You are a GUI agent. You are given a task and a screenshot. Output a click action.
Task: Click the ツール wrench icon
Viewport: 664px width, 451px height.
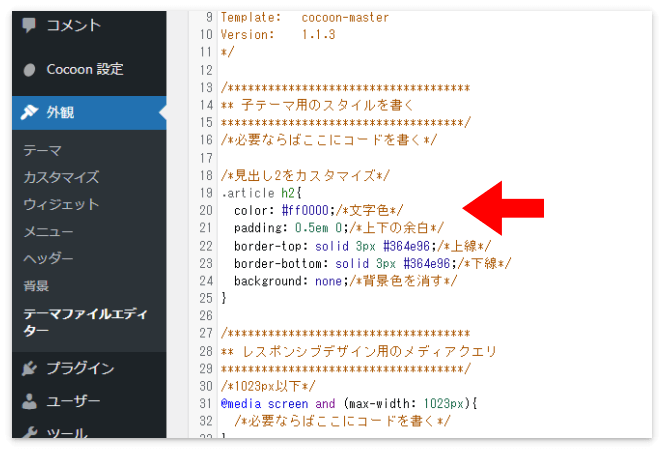29,433
